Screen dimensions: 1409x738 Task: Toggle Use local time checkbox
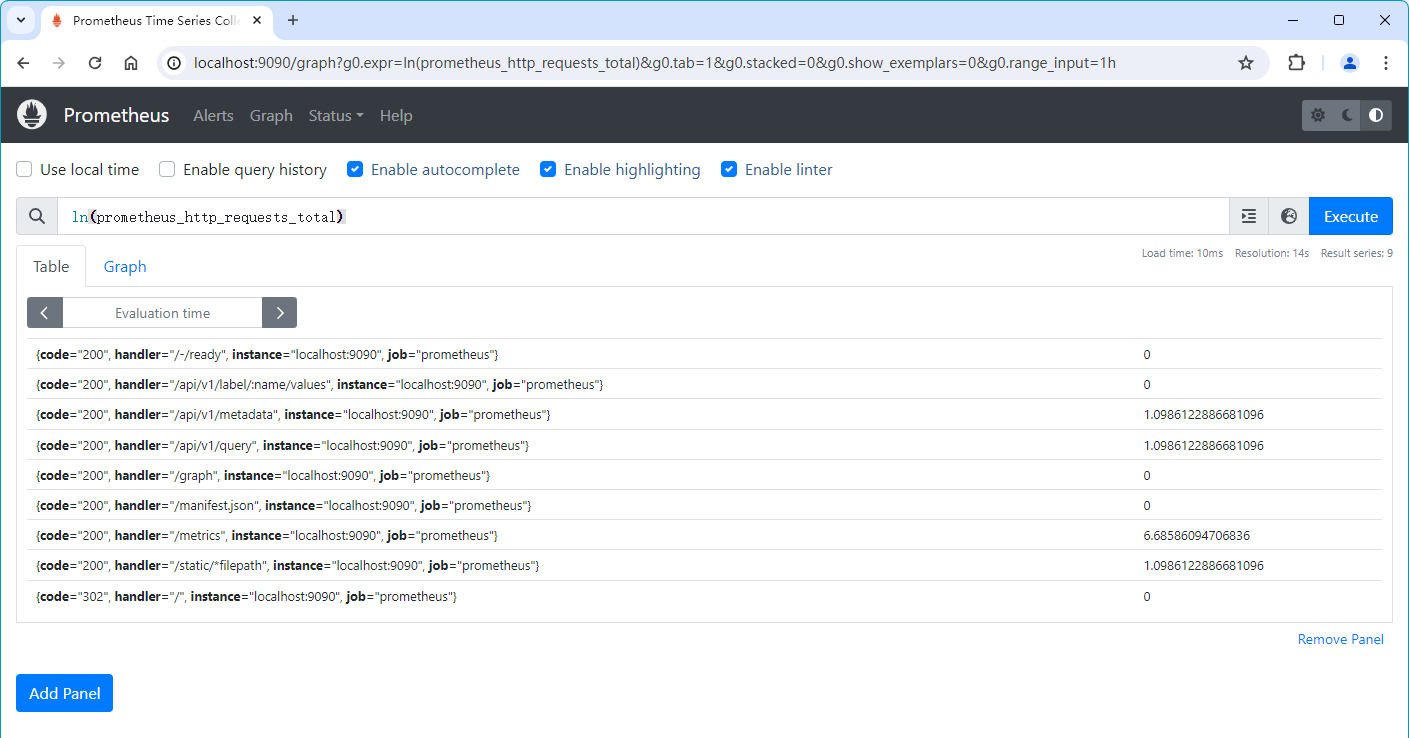click(x=25, y=169)
